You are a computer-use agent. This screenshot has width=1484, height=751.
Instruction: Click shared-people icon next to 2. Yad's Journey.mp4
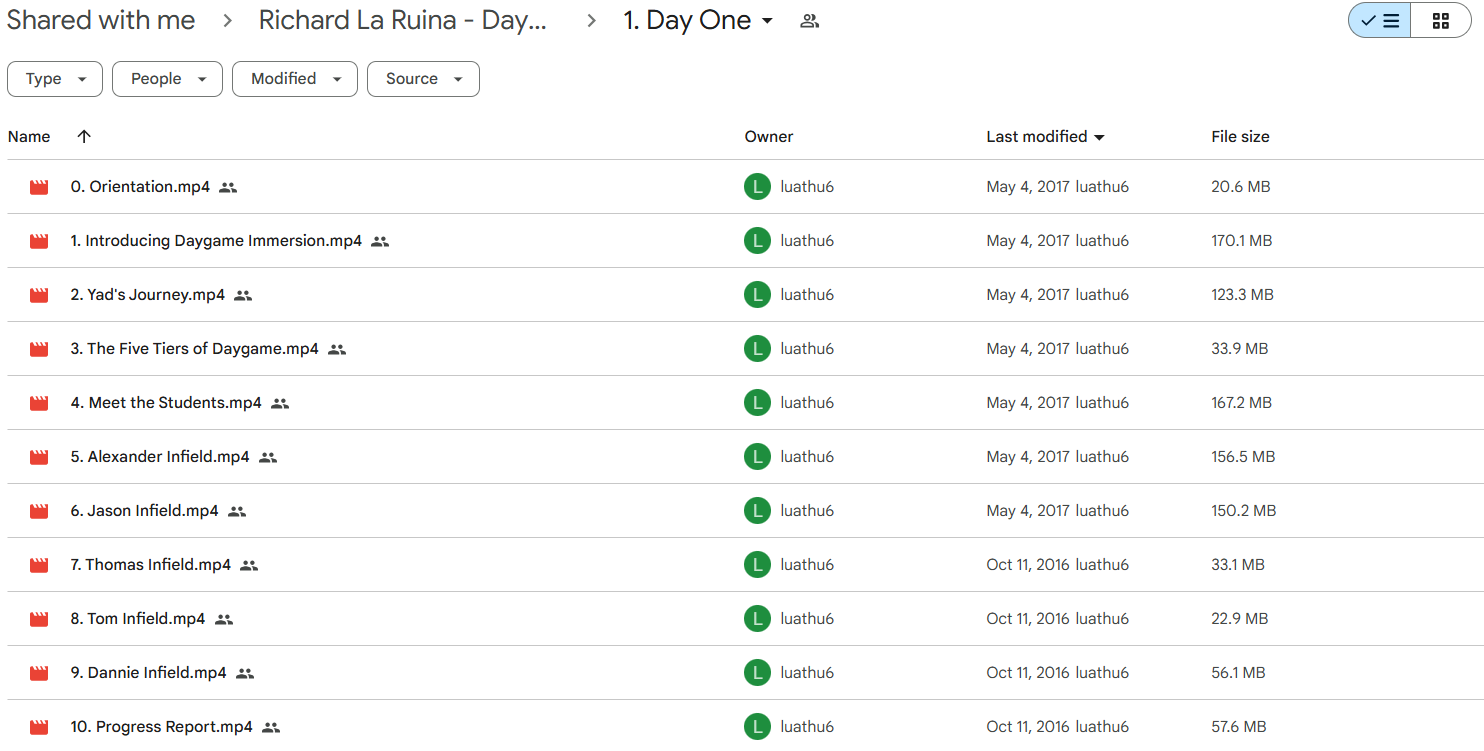243,295
